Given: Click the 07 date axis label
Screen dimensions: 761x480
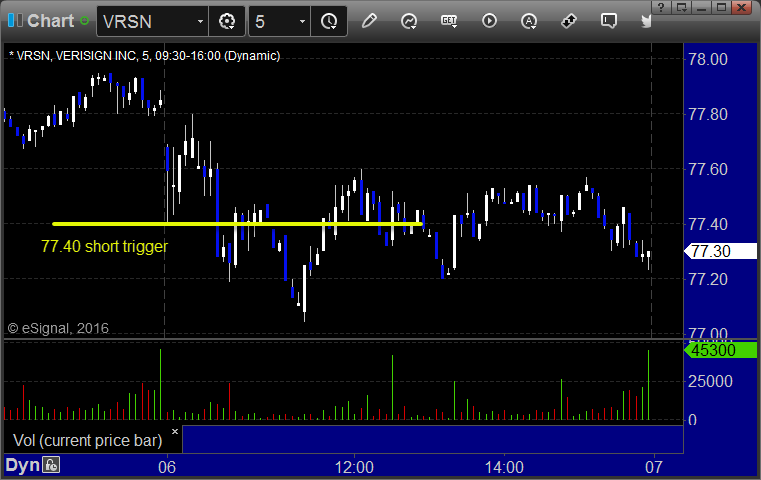Looking at the screenshot, I should (x=654, y=467).
